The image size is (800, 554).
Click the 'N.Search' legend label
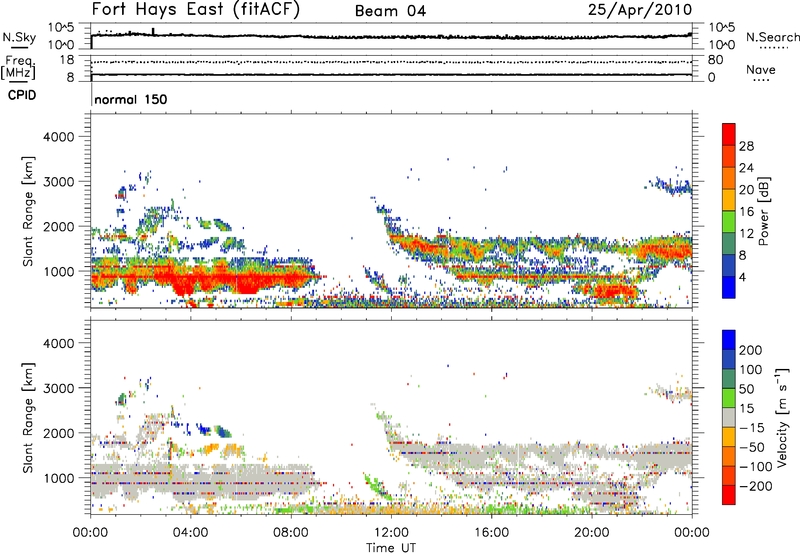coord(773,37)
